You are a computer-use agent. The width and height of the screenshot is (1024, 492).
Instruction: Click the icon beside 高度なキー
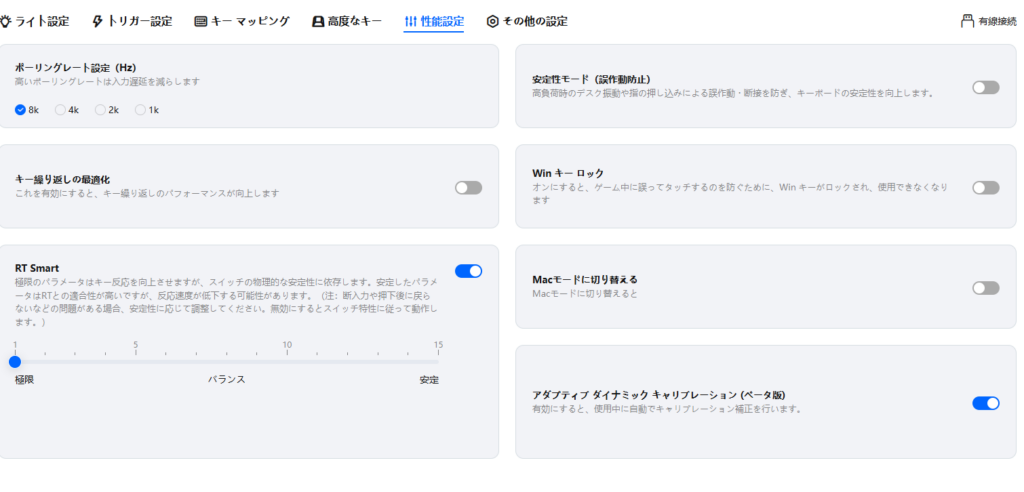click(318, 21)
